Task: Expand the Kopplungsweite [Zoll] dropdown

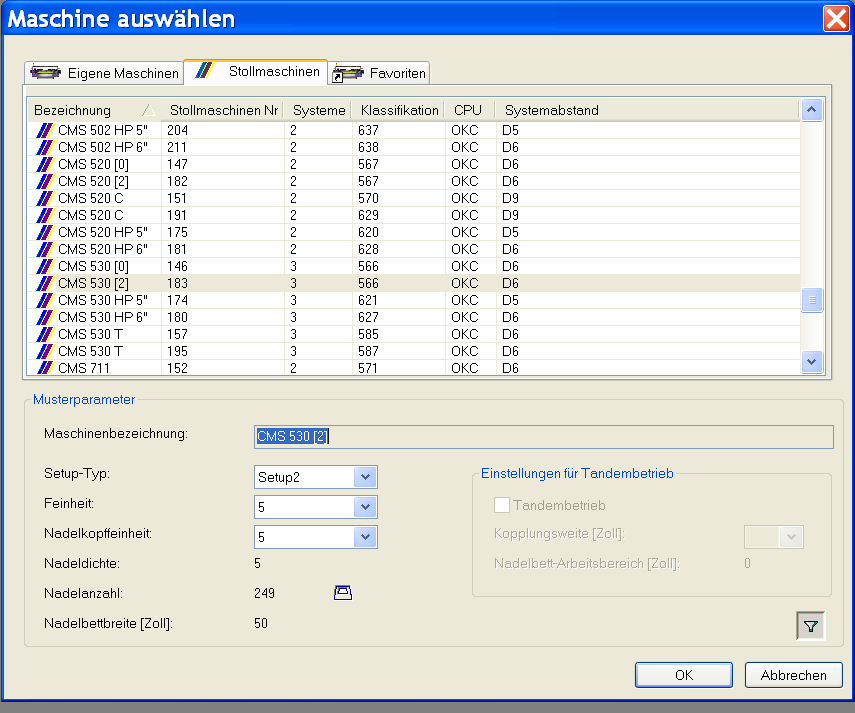Action: [x=792, y=537]
